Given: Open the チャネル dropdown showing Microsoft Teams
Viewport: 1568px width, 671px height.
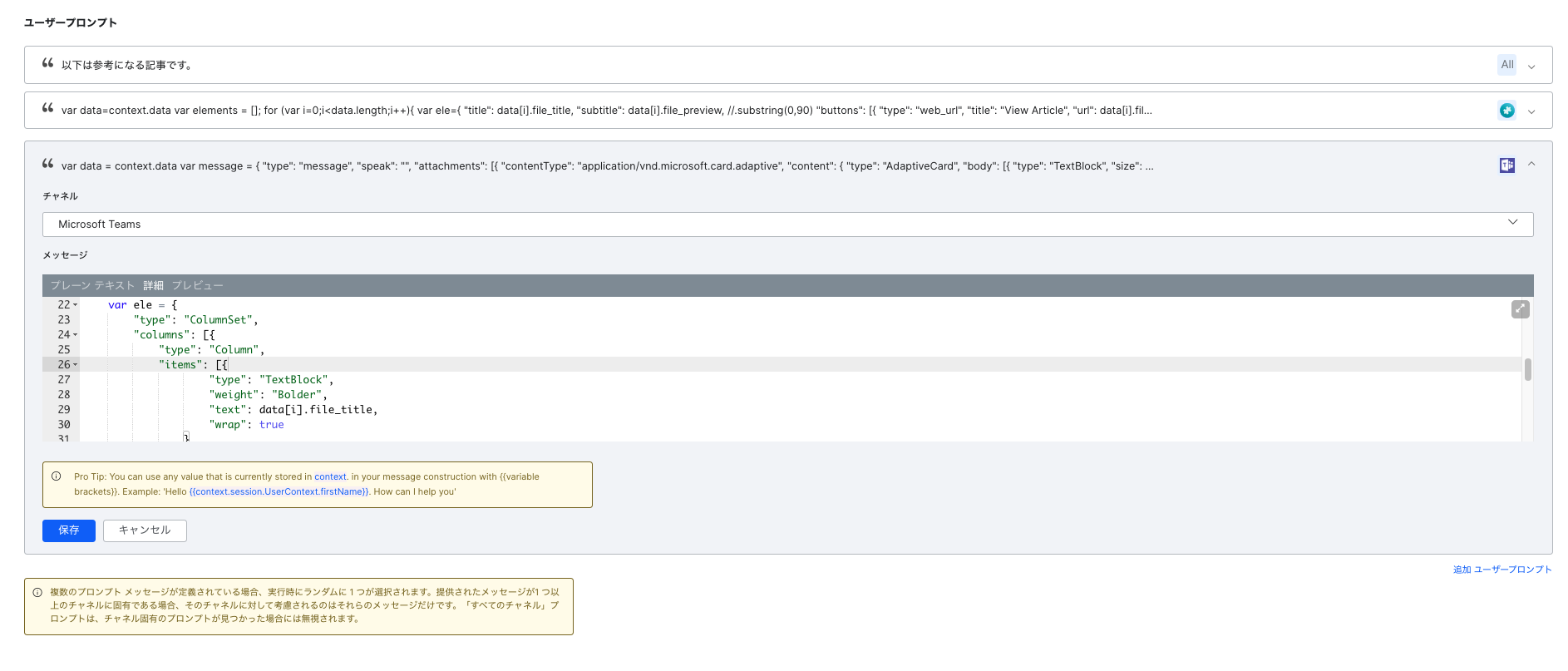Looking at the screenshot, I should 787,224.
